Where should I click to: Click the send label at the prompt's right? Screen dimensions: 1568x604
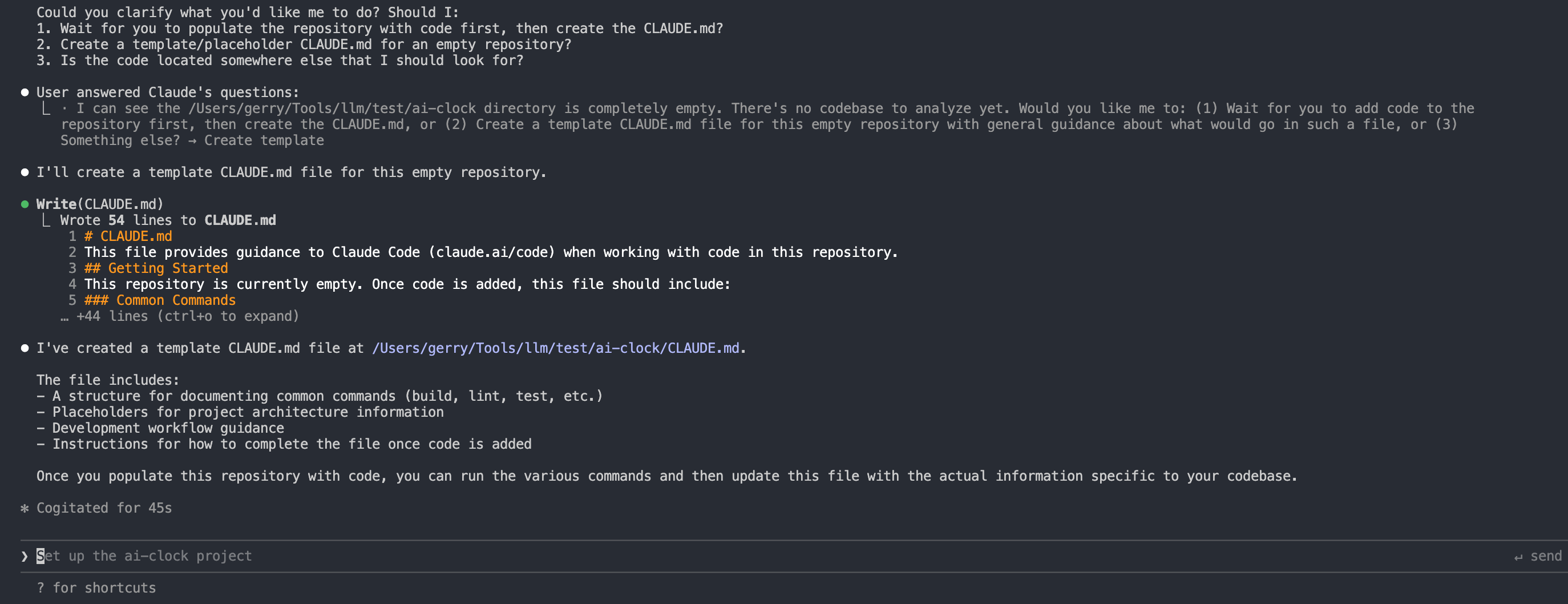1546,557
